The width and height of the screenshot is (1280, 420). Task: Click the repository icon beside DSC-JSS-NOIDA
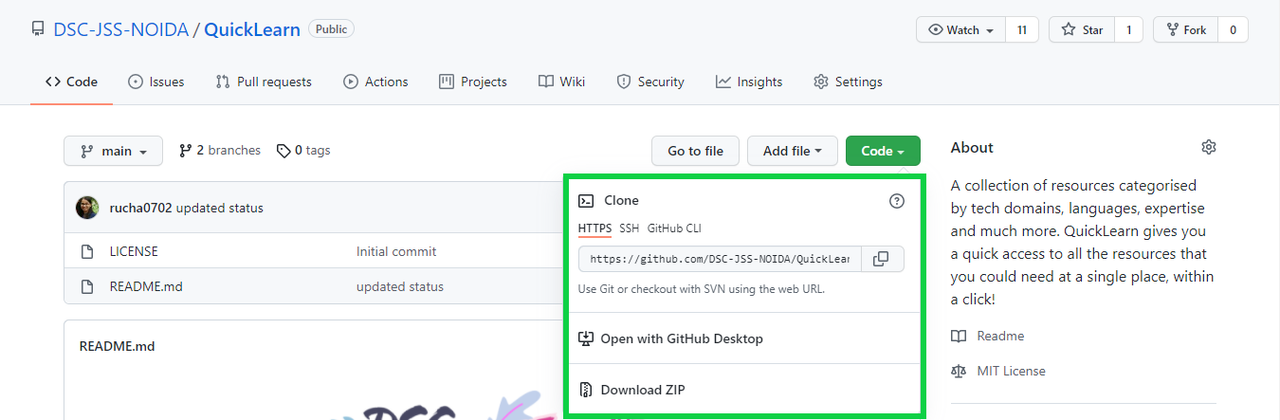click(x=38, y=29)
